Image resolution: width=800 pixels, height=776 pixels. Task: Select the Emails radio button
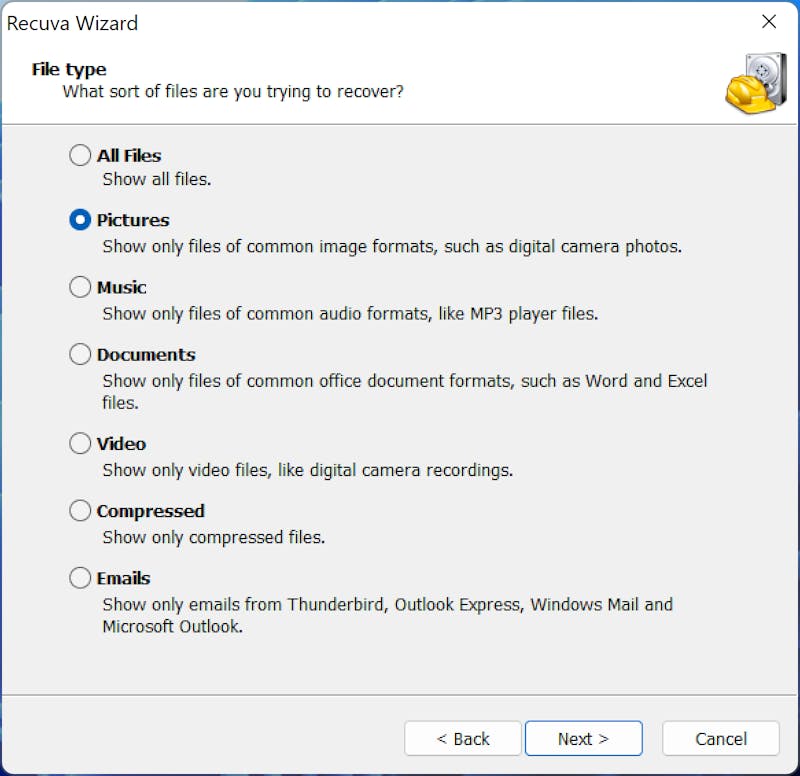pos(80,578)
